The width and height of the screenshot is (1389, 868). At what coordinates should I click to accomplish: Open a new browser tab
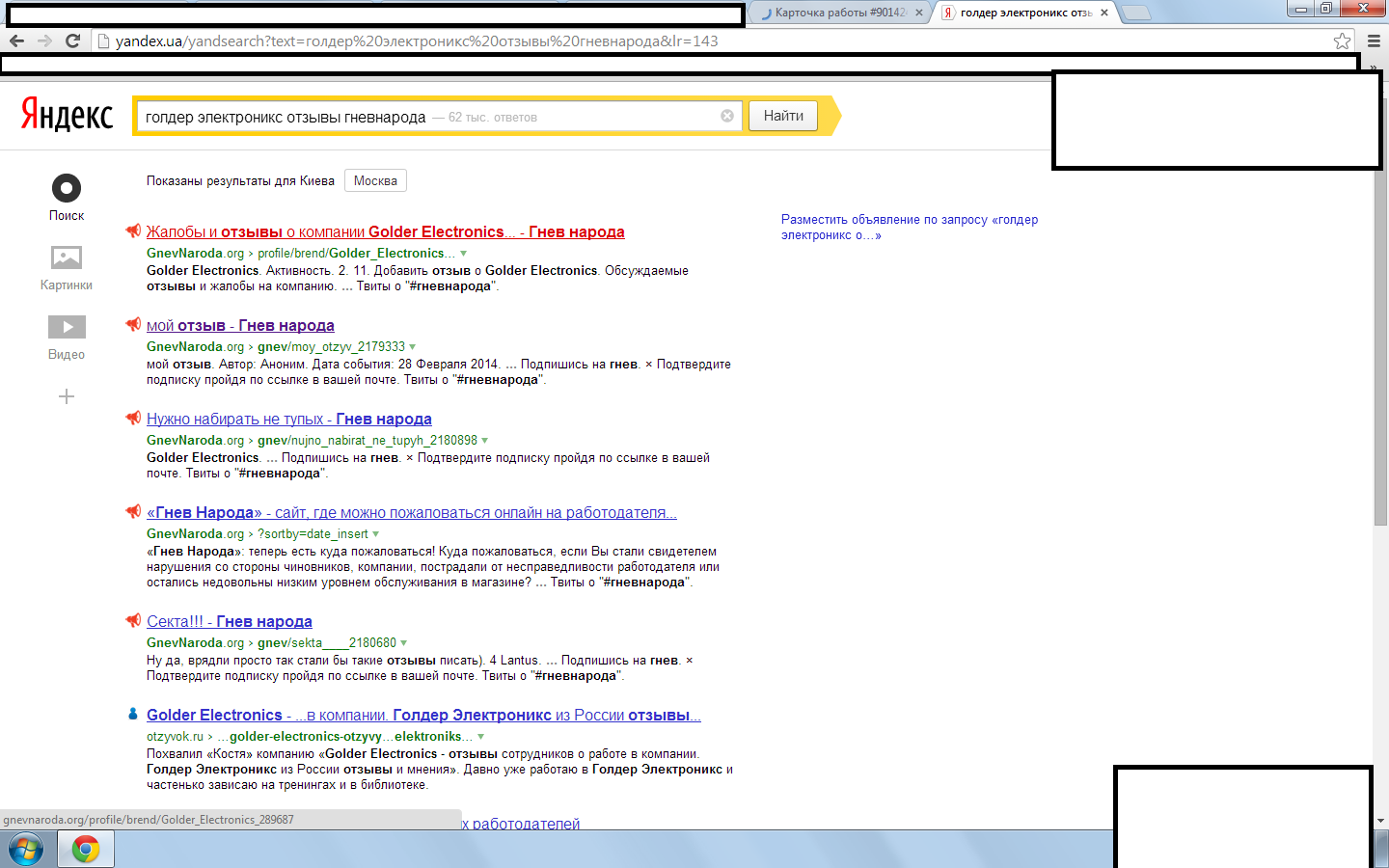1136,13
